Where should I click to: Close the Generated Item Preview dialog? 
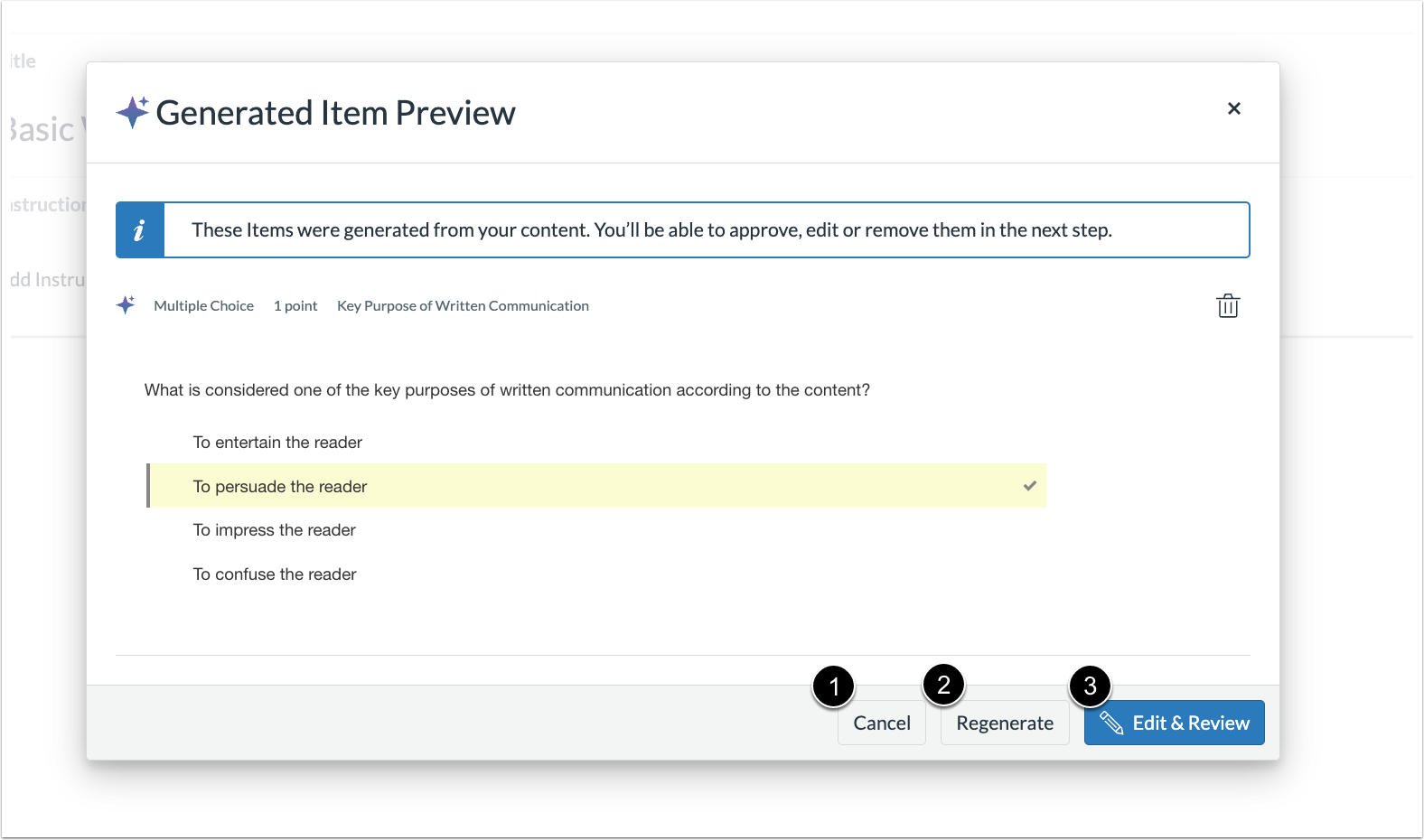(1234, 108)
